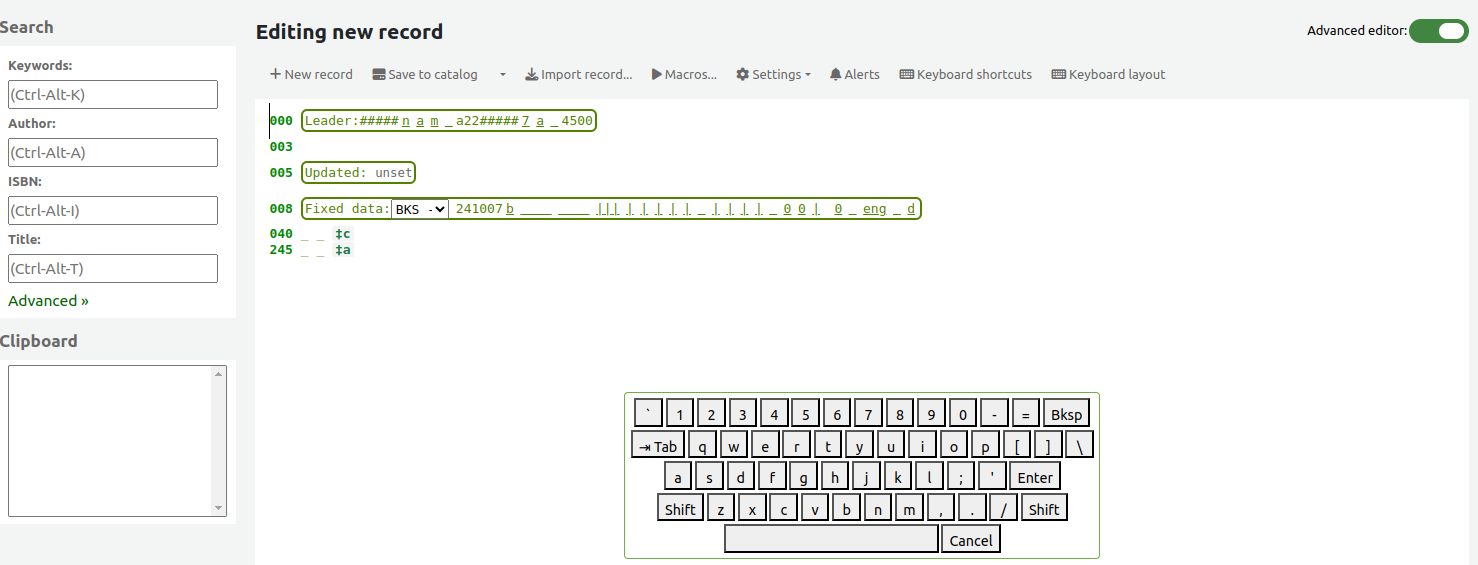This screenshot has width=1478, height=565.
Task: Click the Save to catalog icon
Action: click(379, 74)
